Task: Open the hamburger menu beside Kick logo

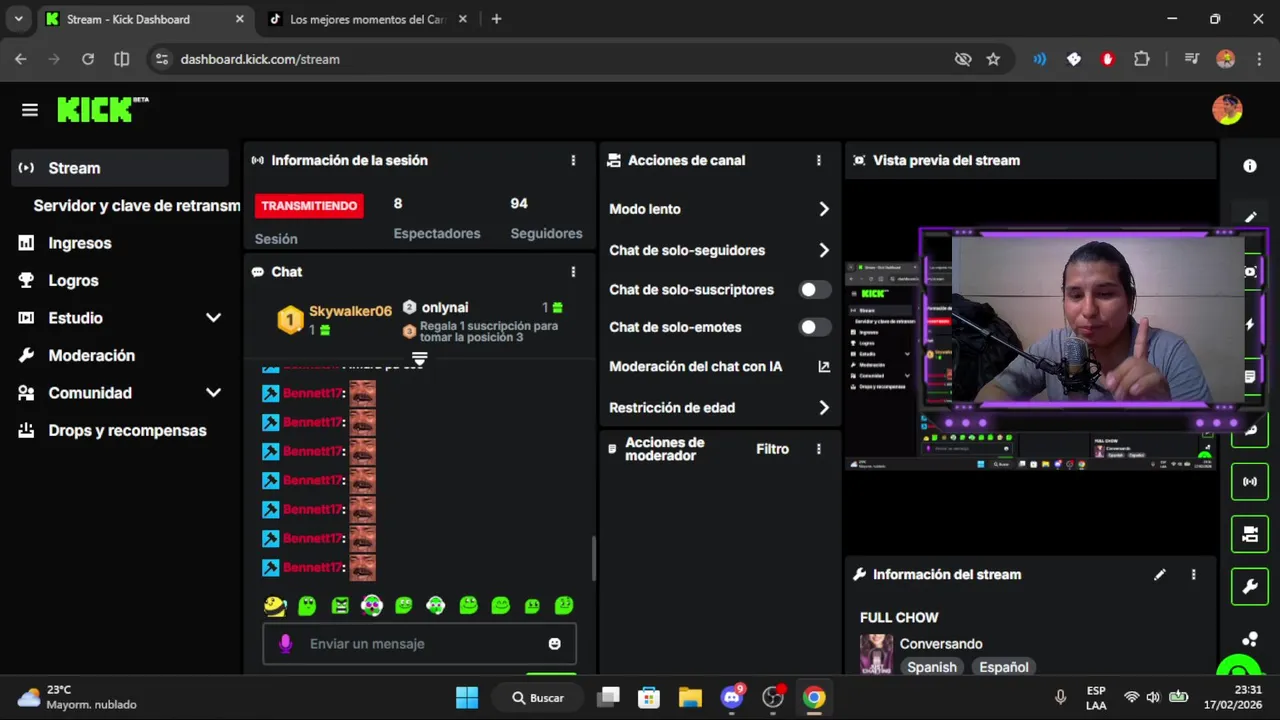Action: pyautogui.click(x=30, y=110)
